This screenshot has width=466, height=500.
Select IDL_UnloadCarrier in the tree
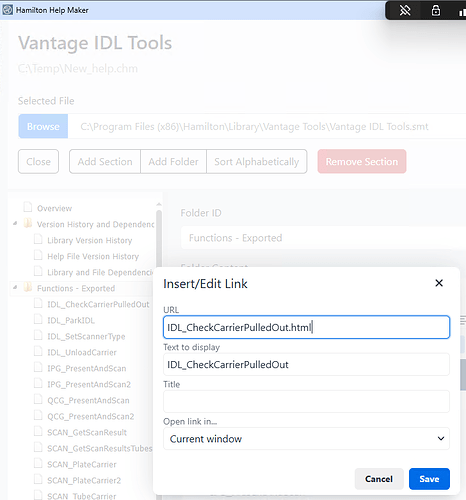[x=82, y=352]
